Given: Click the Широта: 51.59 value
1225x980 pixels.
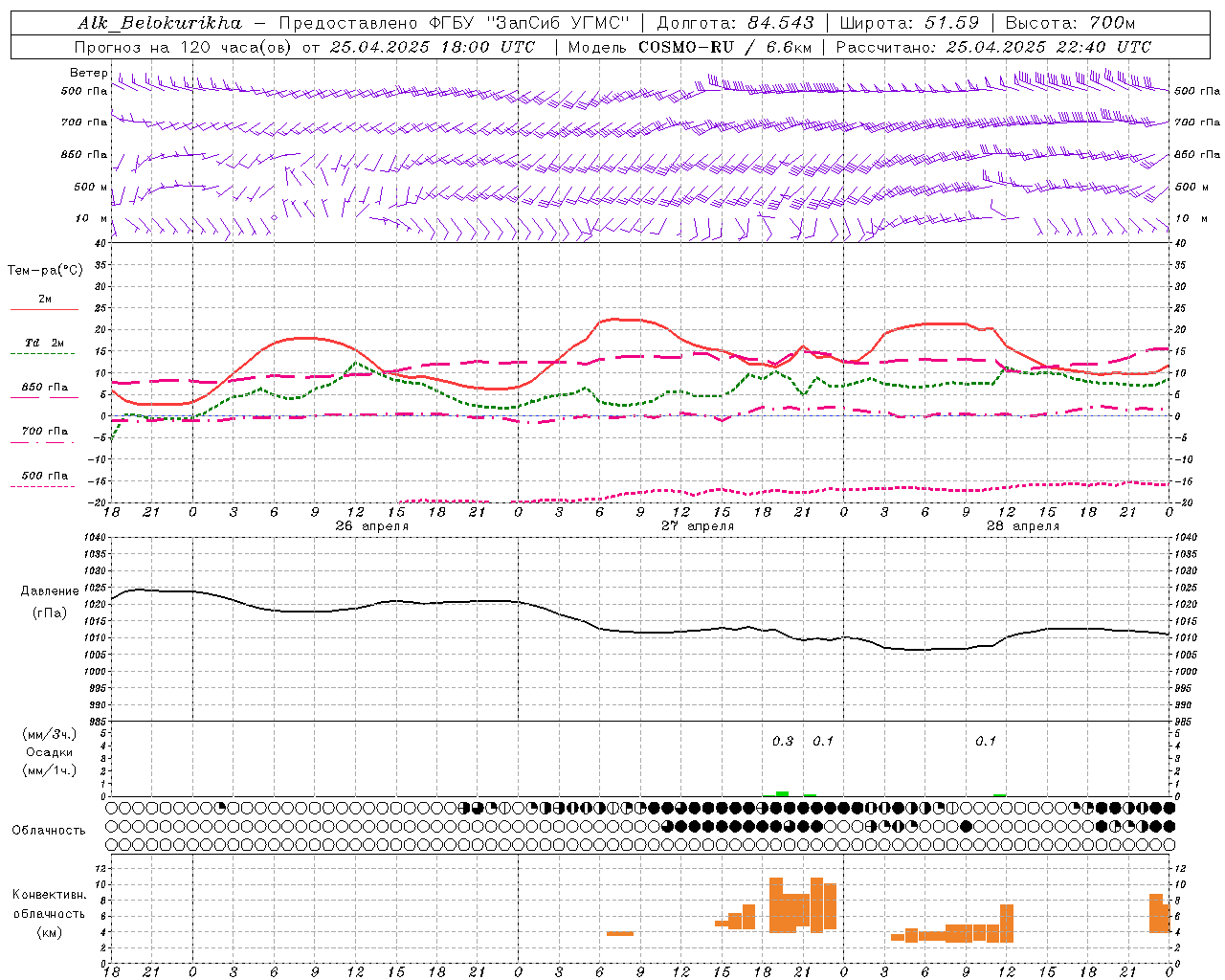Looking at the screenshot, I should coord(909,23).
